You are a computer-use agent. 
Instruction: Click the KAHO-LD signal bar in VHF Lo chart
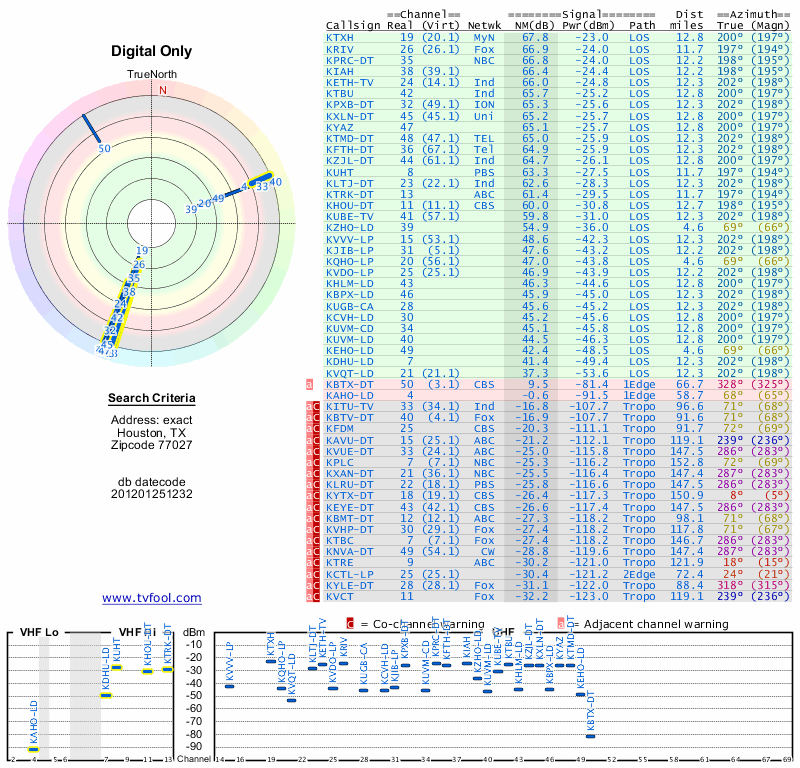click(x=33, y=748)
